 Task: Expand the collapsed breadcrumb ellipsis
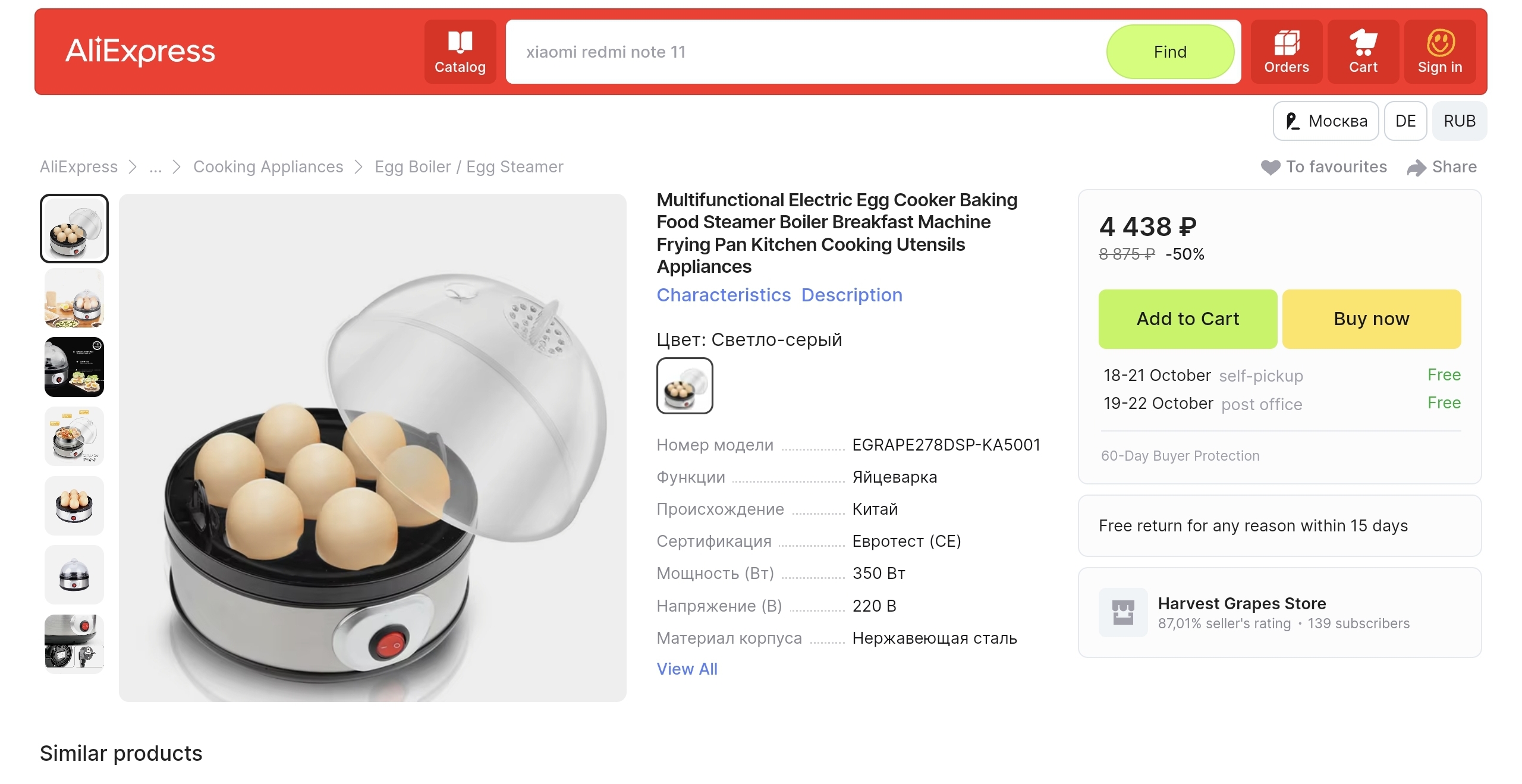pyautogui.click(x=155, y=167)
